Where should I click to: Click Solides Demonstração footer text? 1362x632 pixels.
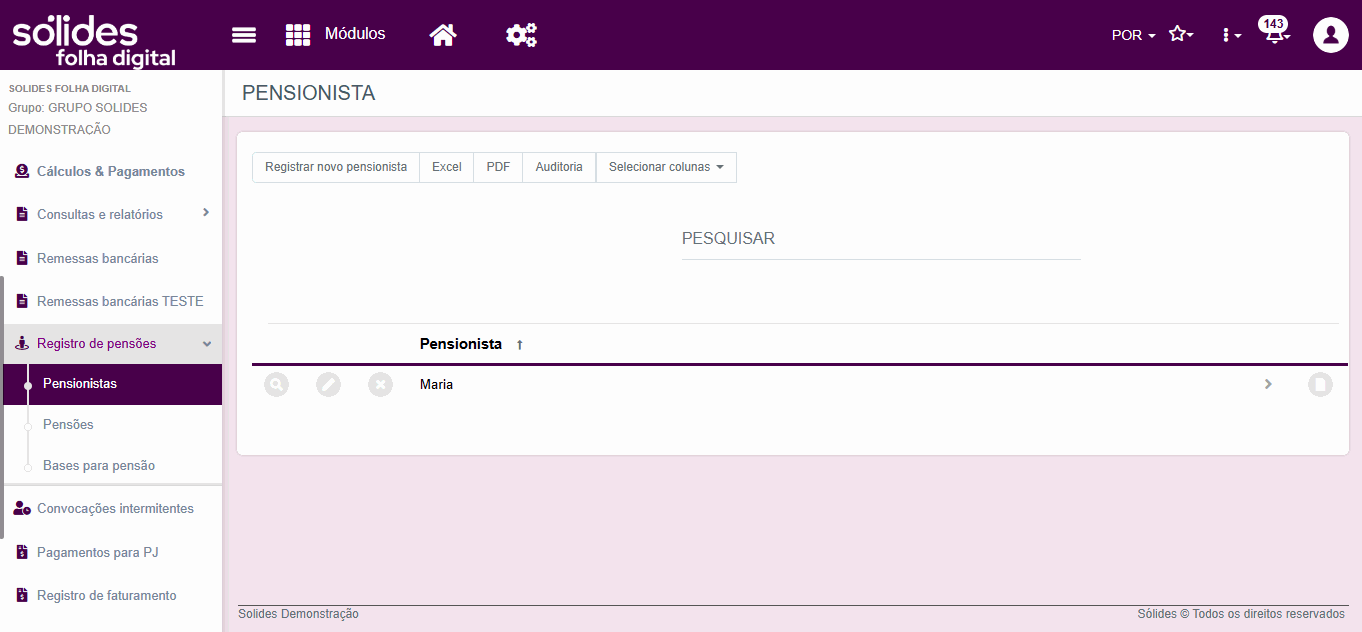(298, 614)
